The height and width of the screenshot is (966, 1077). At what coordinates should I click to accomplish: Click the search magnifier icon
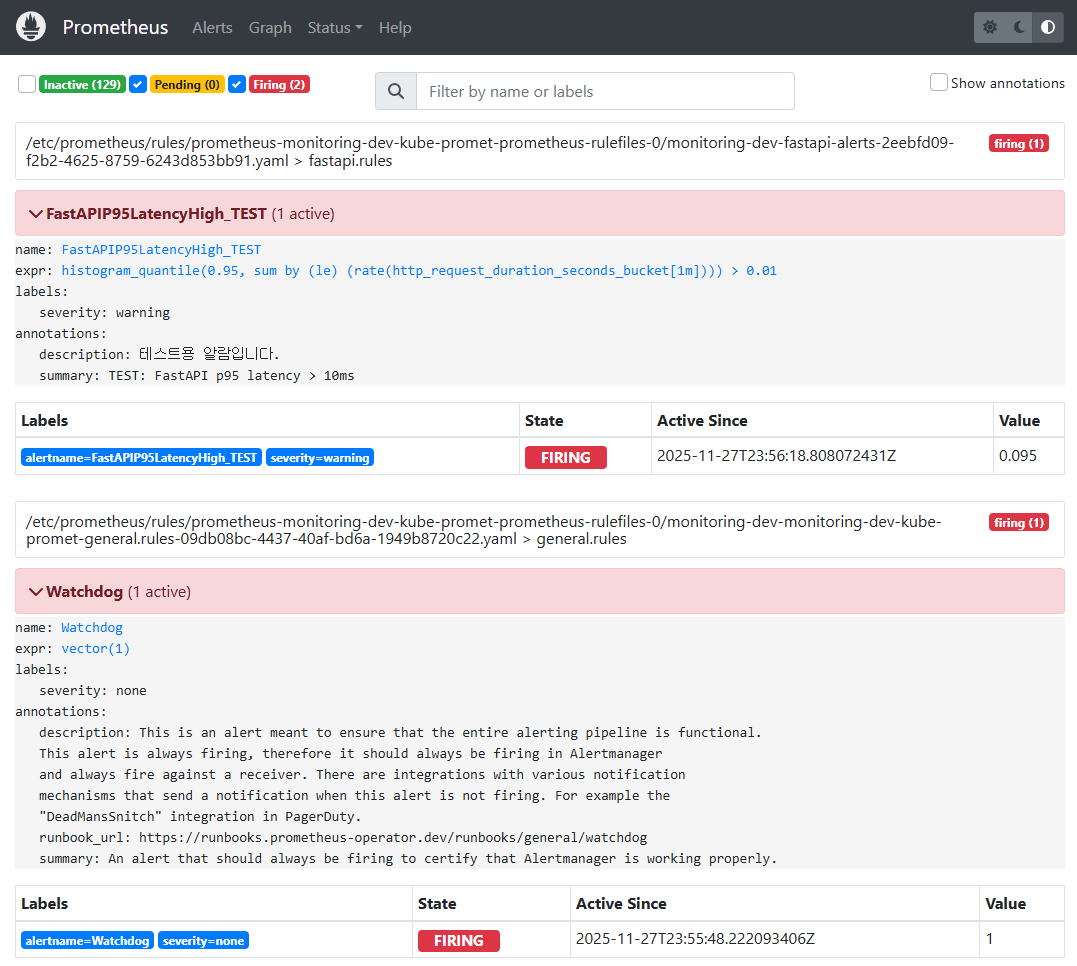coord(395,91)
